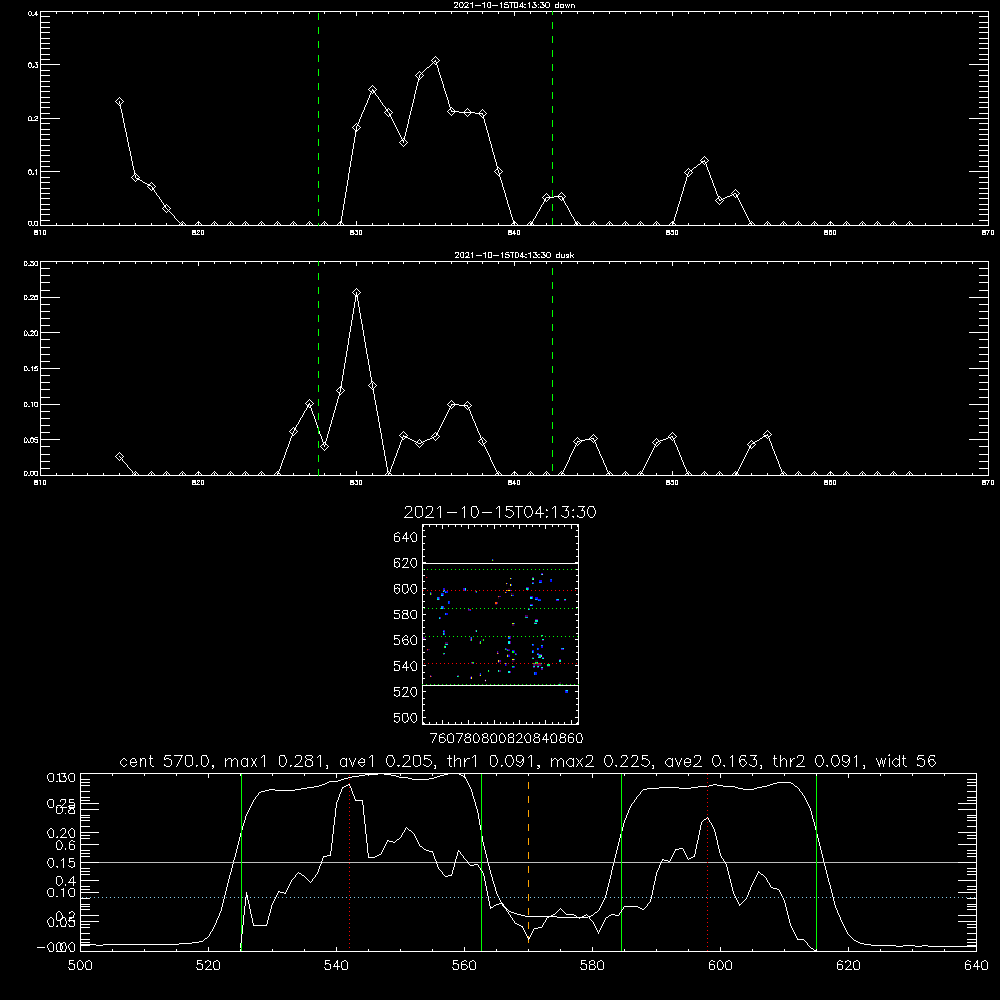1000x1000 pixels.
Task: Click the first diamond marker in the dawn plot
Action: tap(119, 101)
